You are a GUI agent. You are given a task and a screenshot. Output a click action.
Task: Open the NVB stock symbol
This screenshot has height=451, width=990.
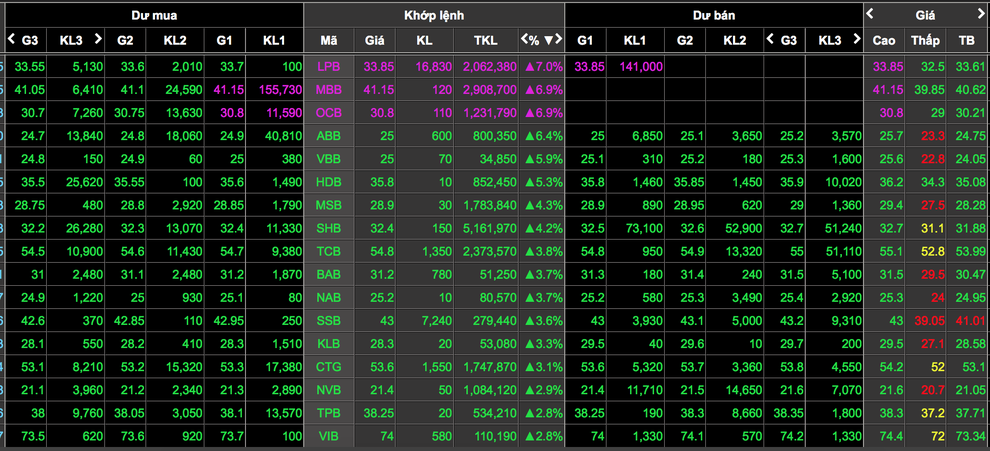coord(328,389)
